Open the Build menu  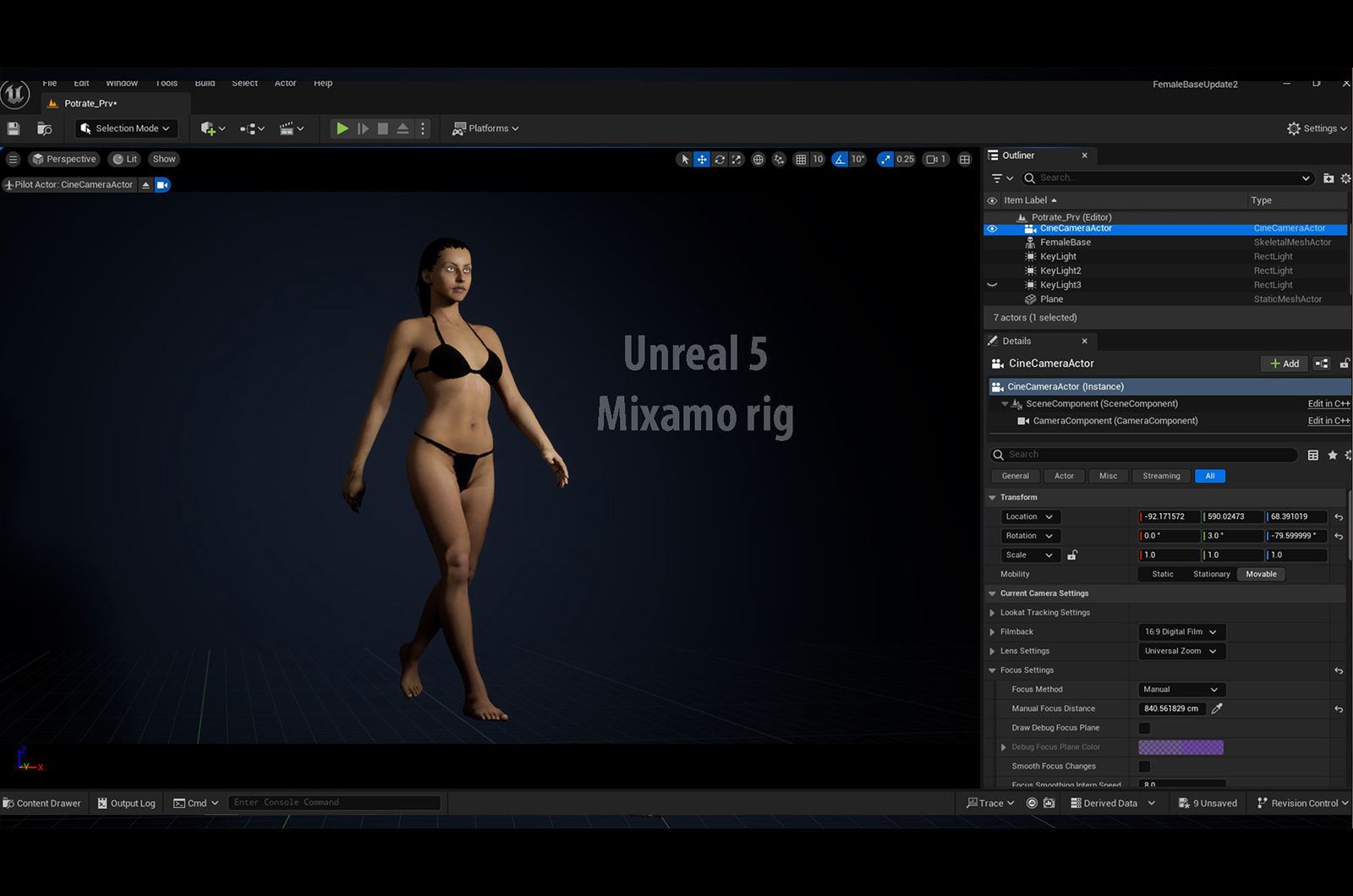coord(205,83)
